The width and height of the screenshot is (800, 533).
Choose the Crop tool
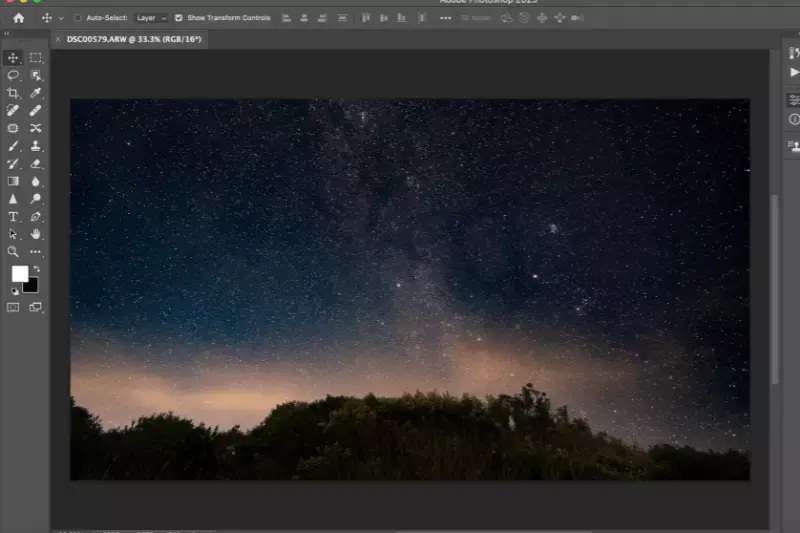pyautogui.click(x=14, y=93)
